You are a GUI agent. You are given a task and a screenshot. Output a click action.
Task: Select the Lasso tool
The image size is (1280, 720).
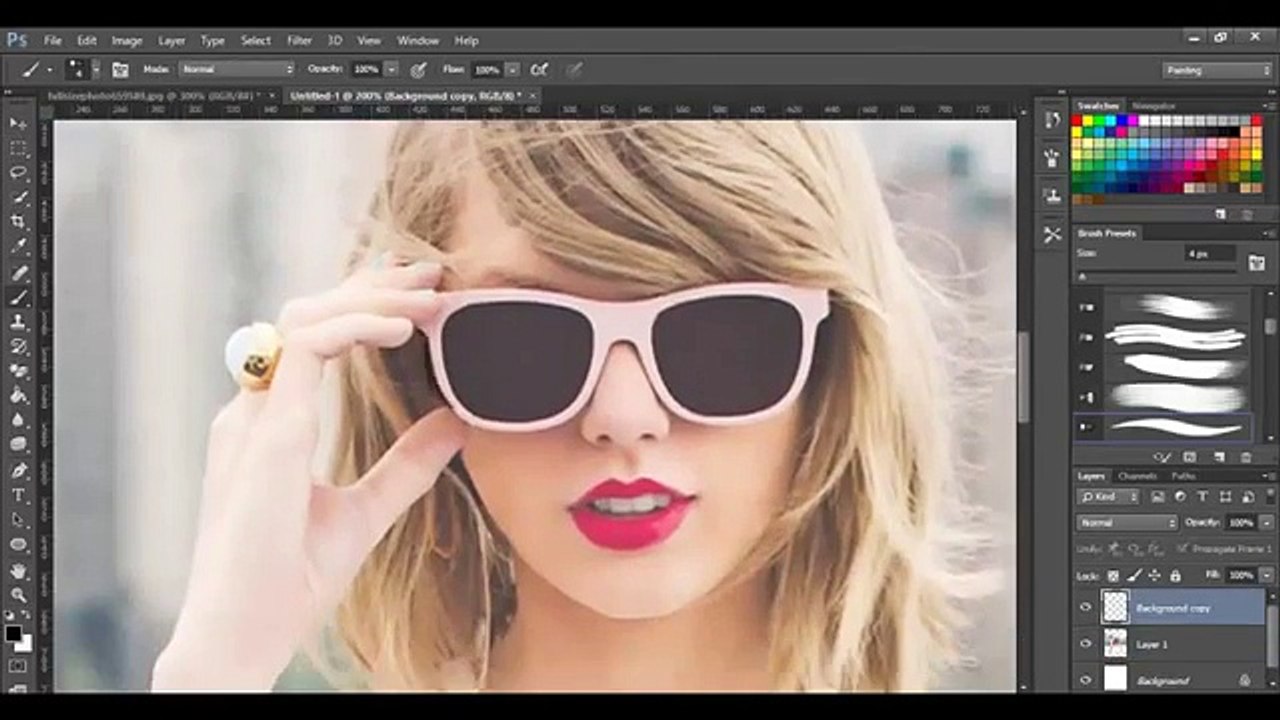[x=18, y=173]
